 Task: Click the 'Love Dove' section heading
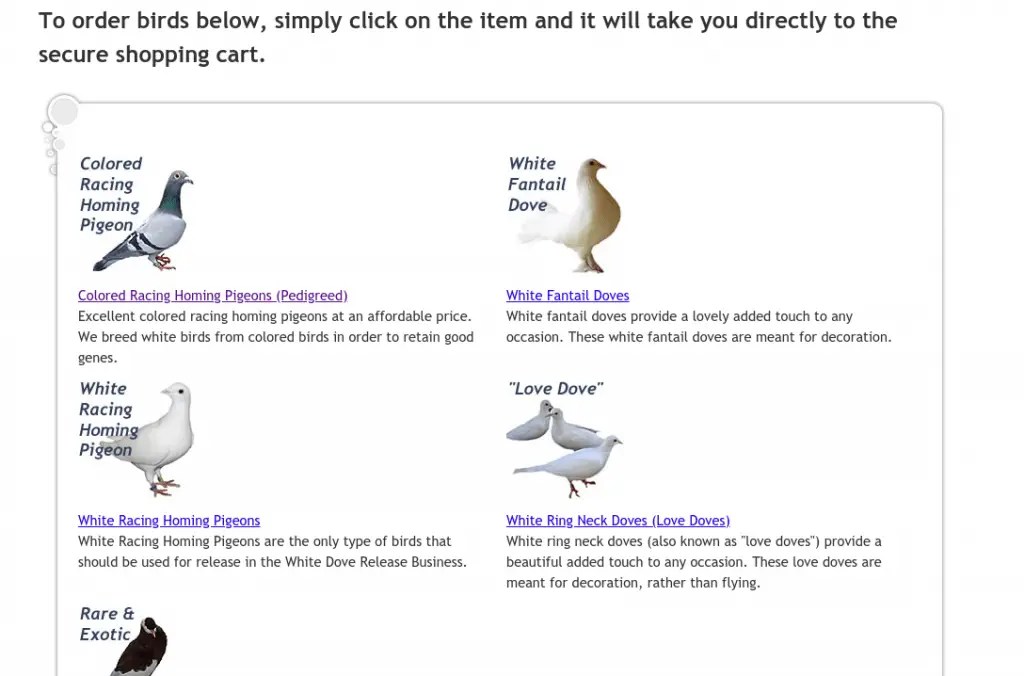click(x=556, y=388)
